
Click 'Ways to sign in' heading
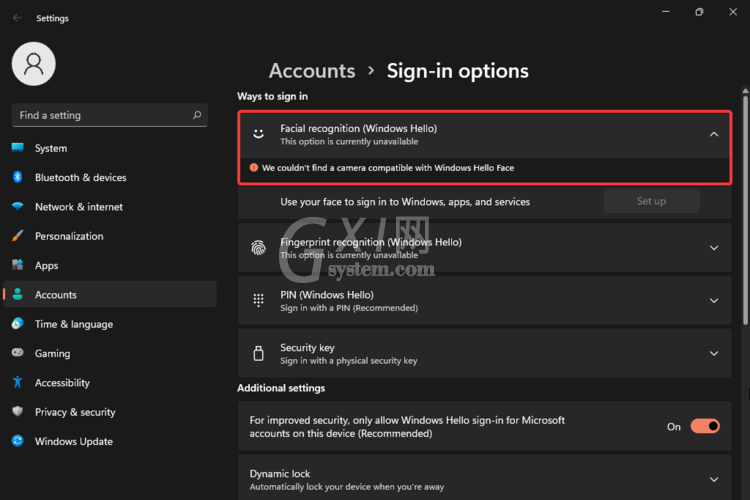click(x=272, y=96)
